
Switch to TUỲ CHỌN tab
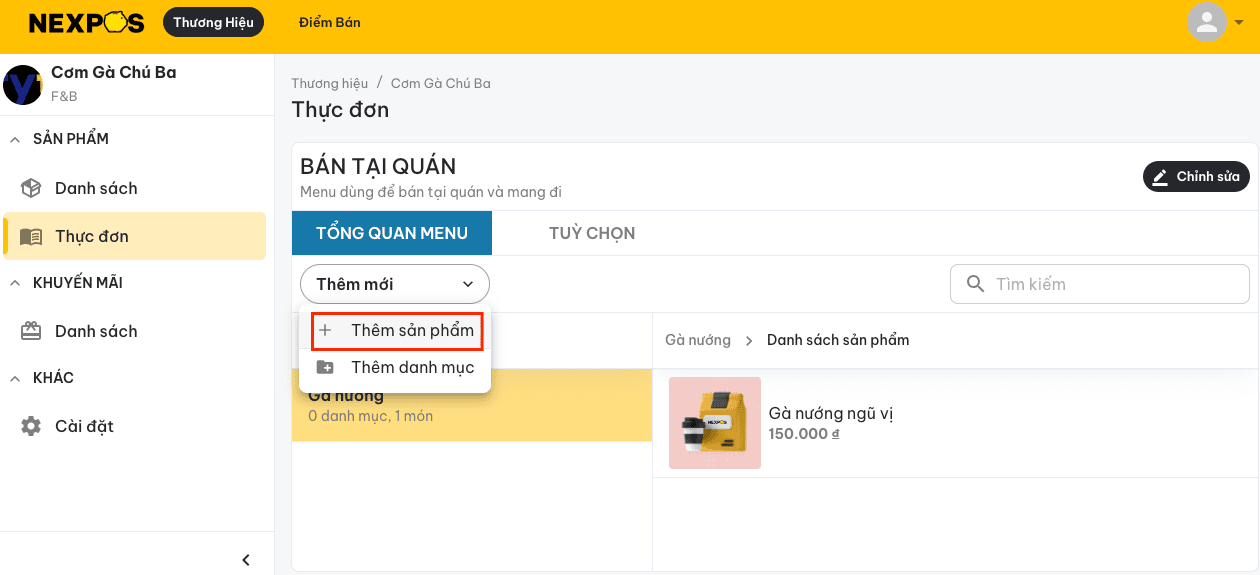pyautogui.click(x=592, y=233)
